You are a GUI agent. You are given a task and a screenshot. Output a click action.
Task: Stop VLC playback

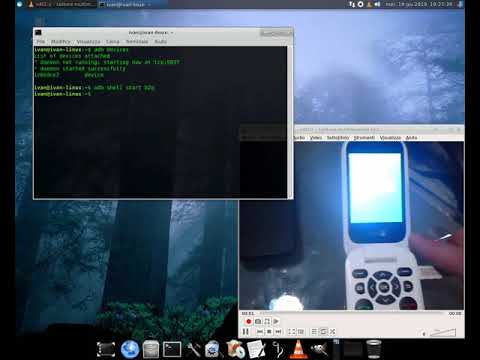[269, 332]
